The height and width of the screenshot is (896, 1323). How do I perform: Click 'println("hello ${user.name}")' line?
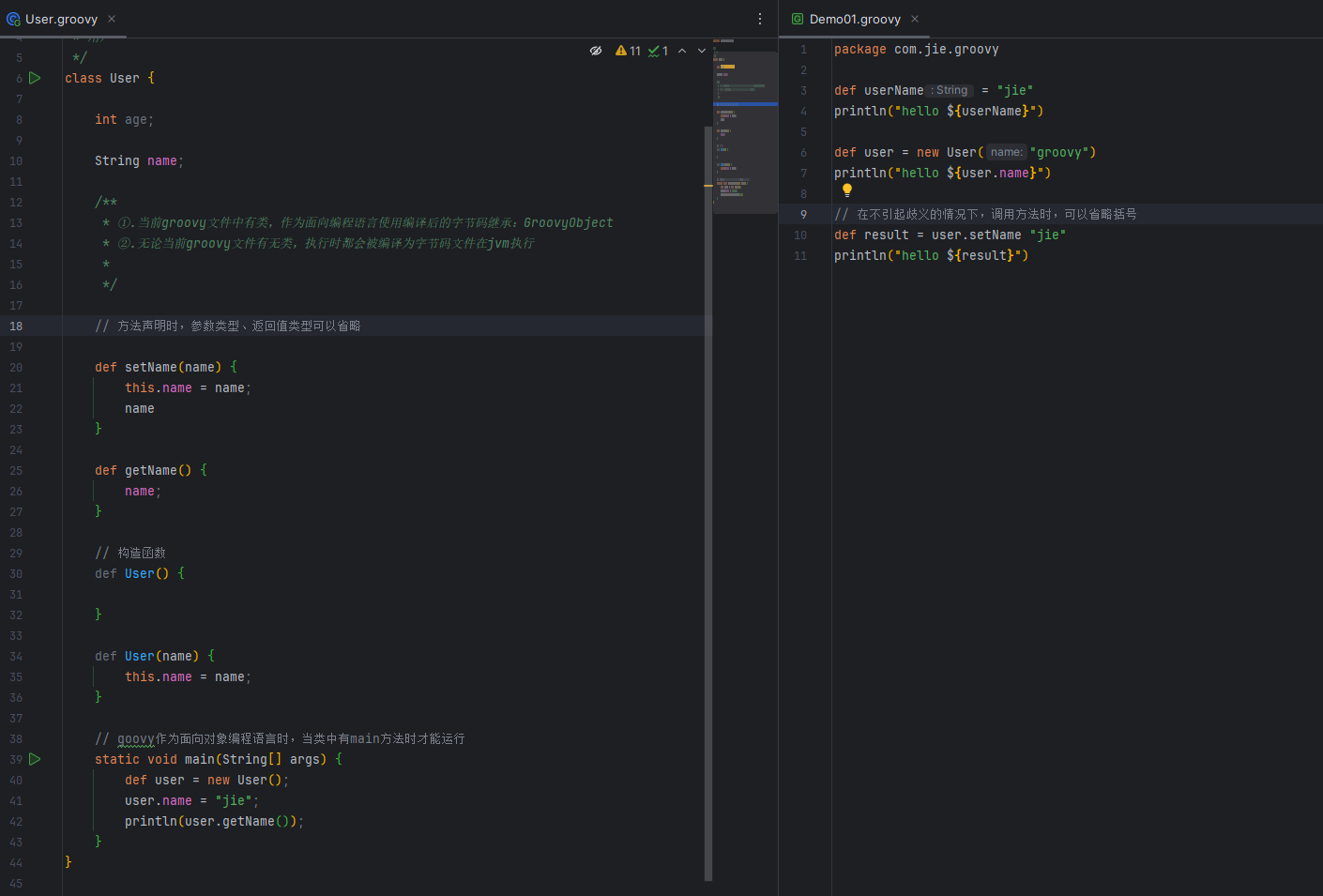(x=942, y=173)
